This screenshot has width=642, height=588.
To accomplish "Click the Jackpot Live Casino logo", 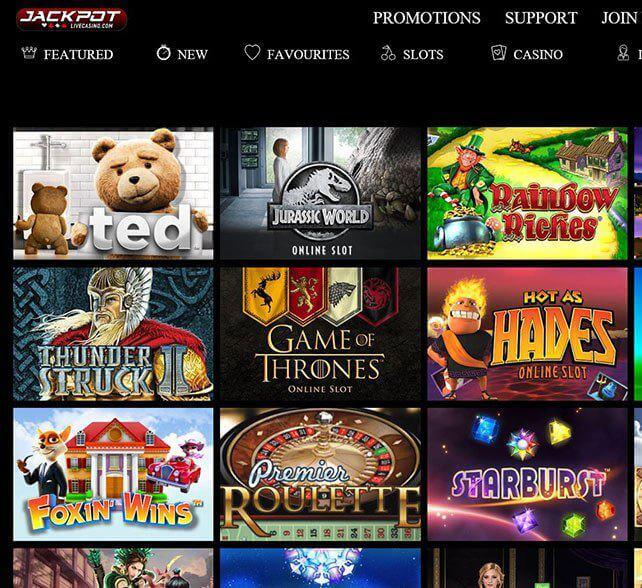I will click(x=72, y=19).
